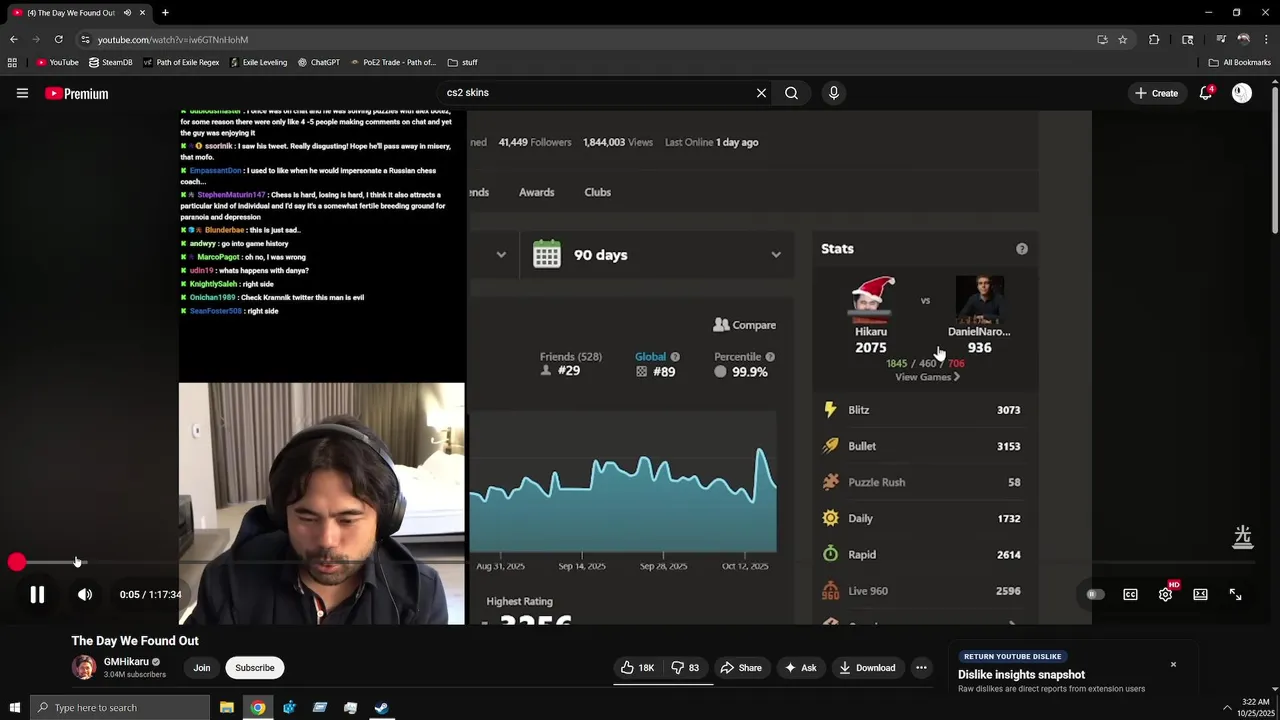Image resolution: width=1280 pixels, height=720 pixels.
Task: Open a new browser tab
Action: pos(165,13)
